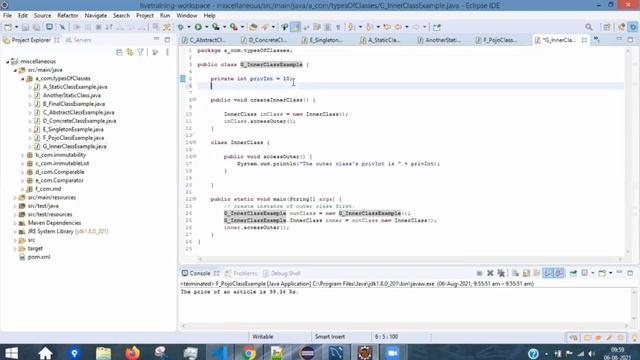Click the Save All toolbar icon
Image resolution: width=640 pixels, height=360 pixels.
[x=36, y=27]
